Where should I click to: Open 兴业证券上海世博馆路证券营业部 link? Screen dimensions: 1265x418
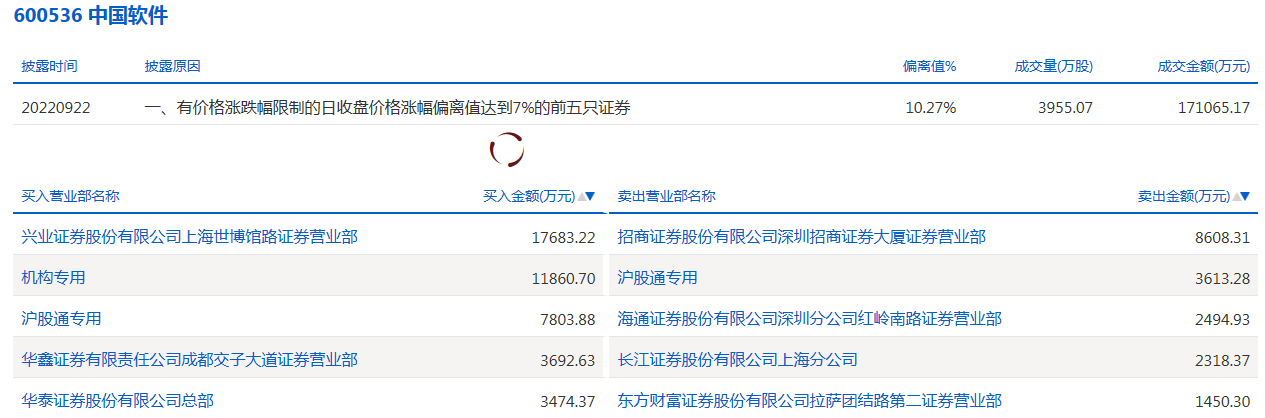(189, 237)
